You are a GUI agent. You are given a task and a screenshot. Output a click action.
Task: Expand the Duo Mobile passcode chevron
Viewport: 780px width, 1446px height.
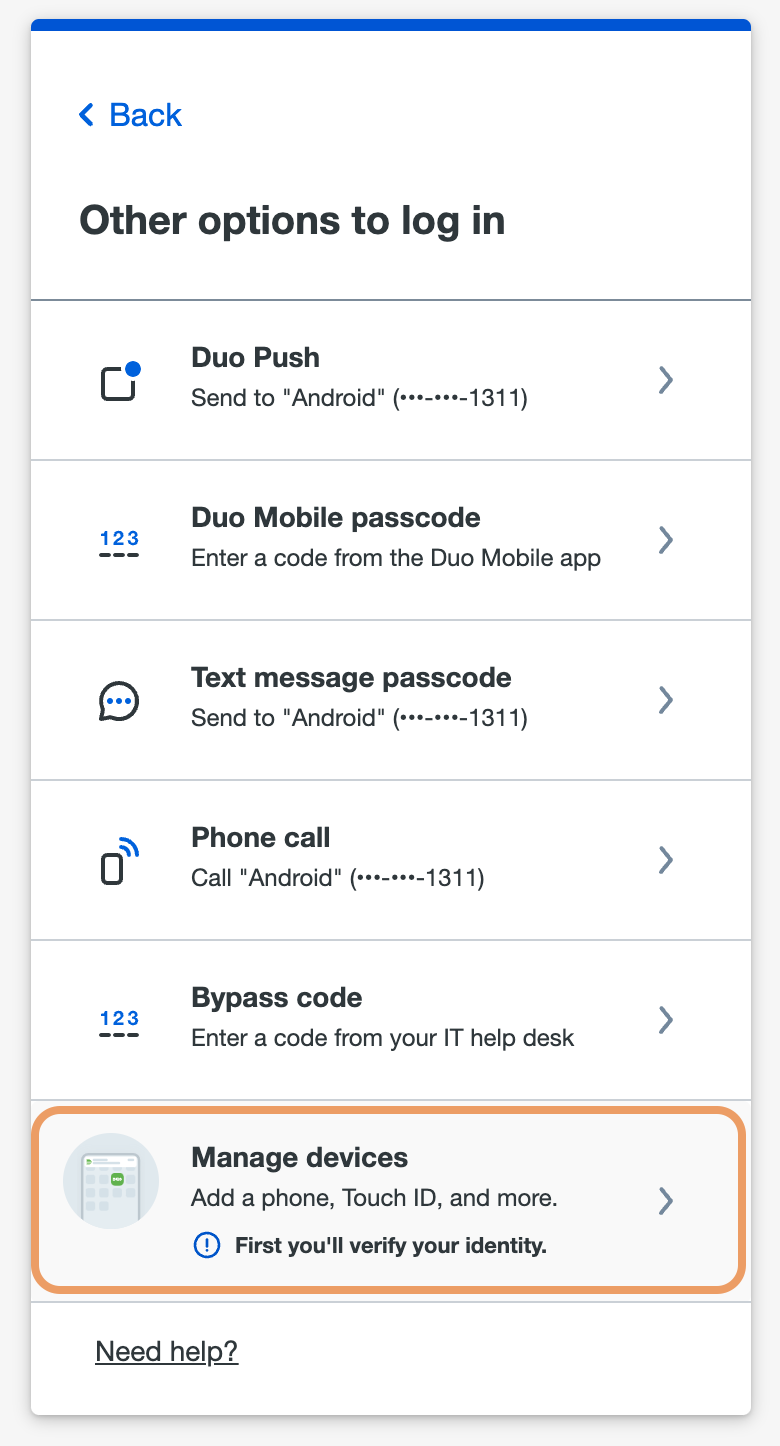(665, 540)
